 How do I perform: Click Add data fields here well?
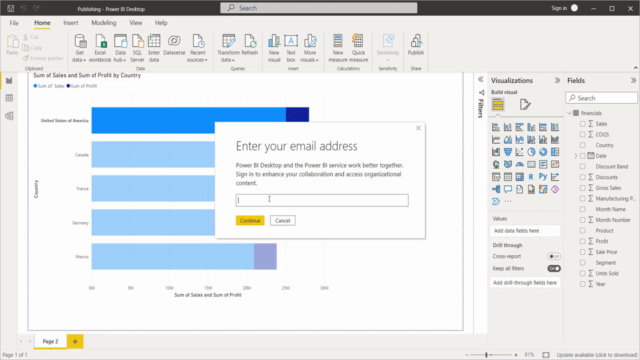tap(525, 231)
